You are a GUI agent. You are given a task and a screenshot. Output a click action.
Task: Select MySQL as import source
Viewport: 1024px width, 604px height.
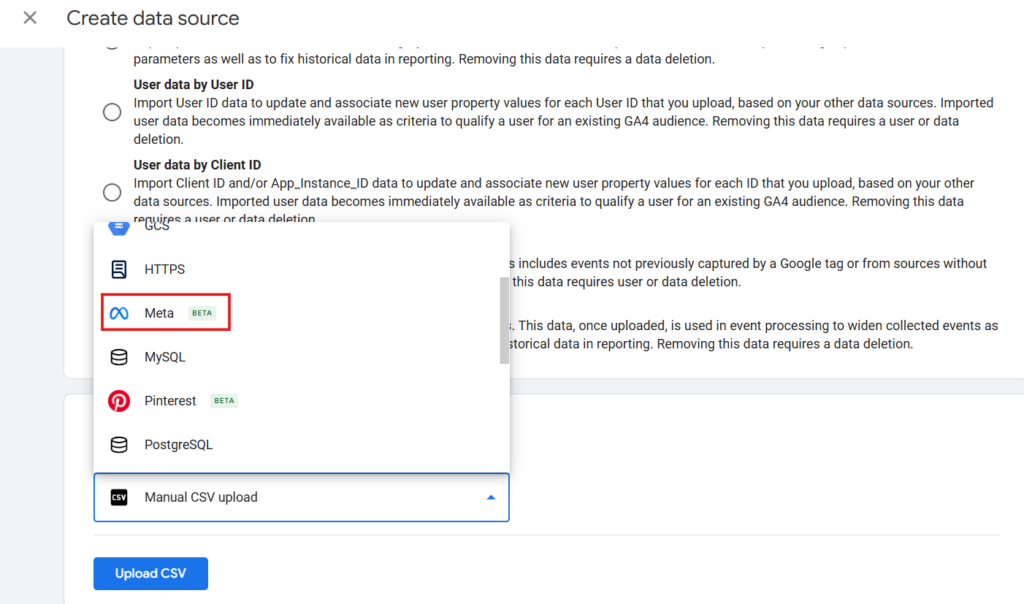165,357
